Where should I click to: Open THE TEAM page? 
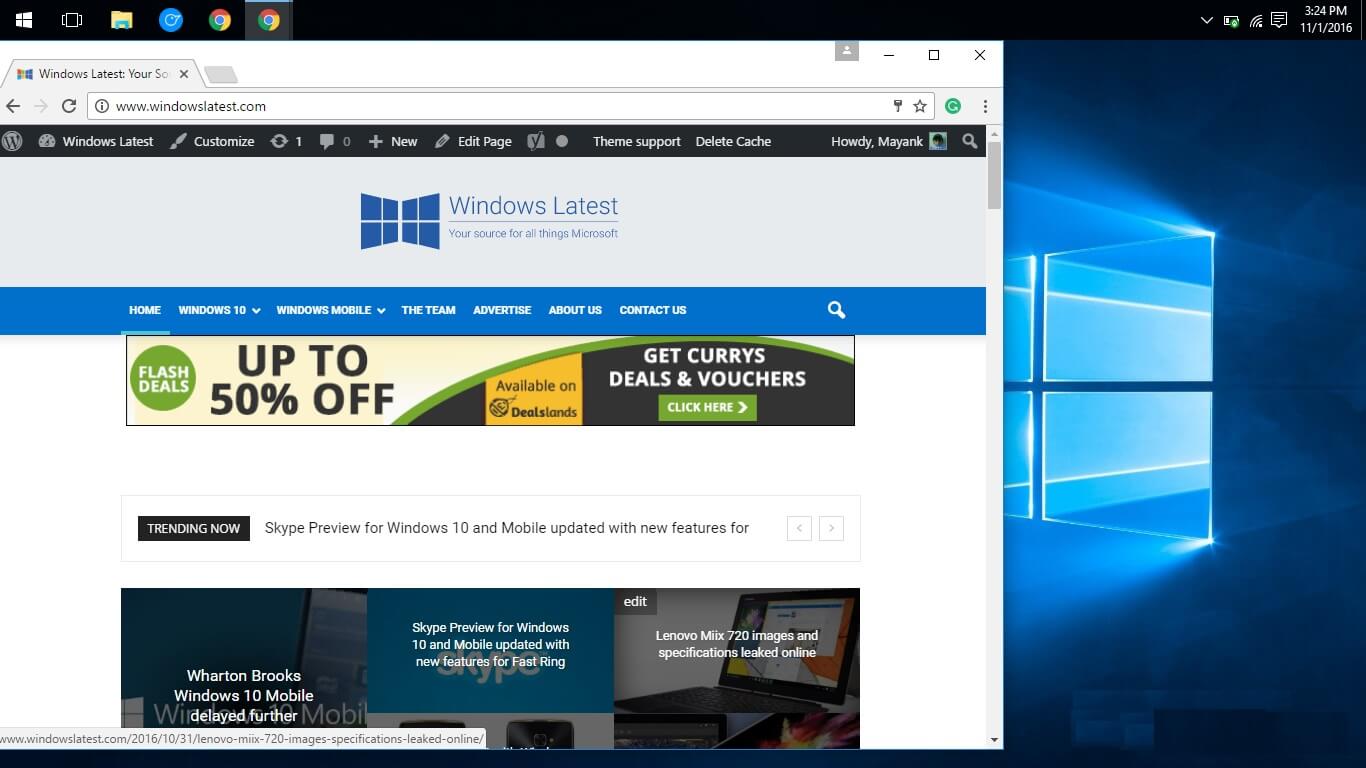pyautogui.click(x=428, y=310)
